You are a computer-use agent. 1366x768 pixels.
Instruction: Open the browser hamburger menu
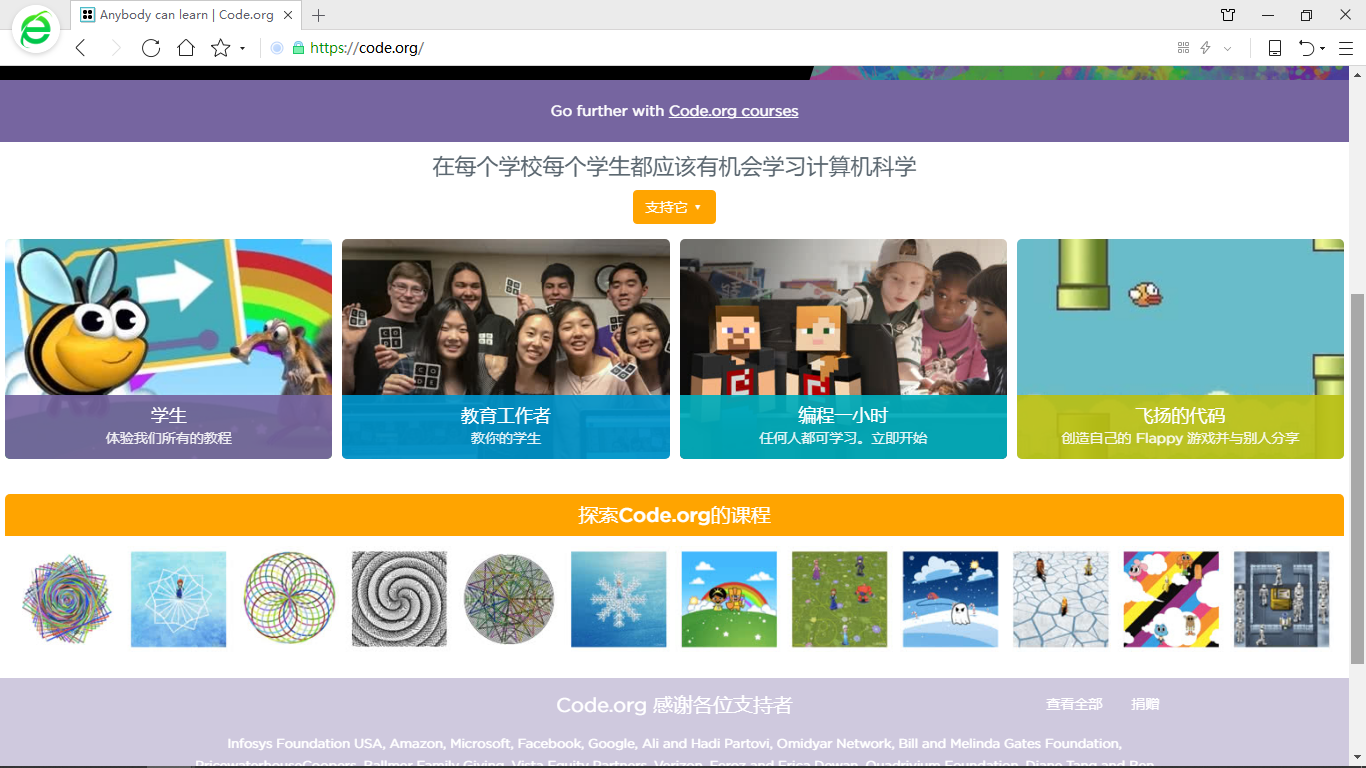[1346, 48]
